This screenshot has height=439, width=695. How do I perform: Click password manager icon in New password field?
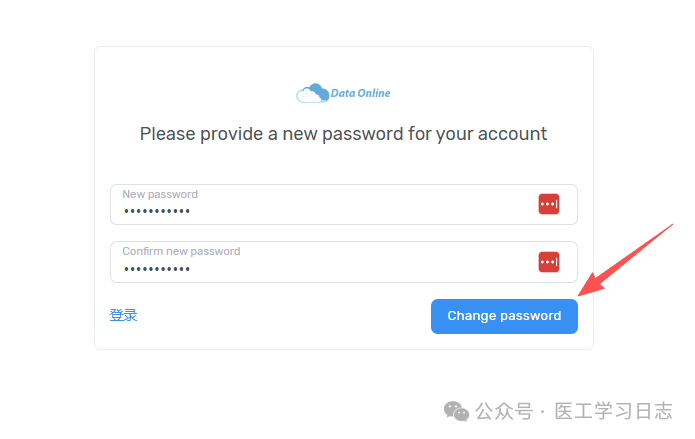[x=549, y=204]
